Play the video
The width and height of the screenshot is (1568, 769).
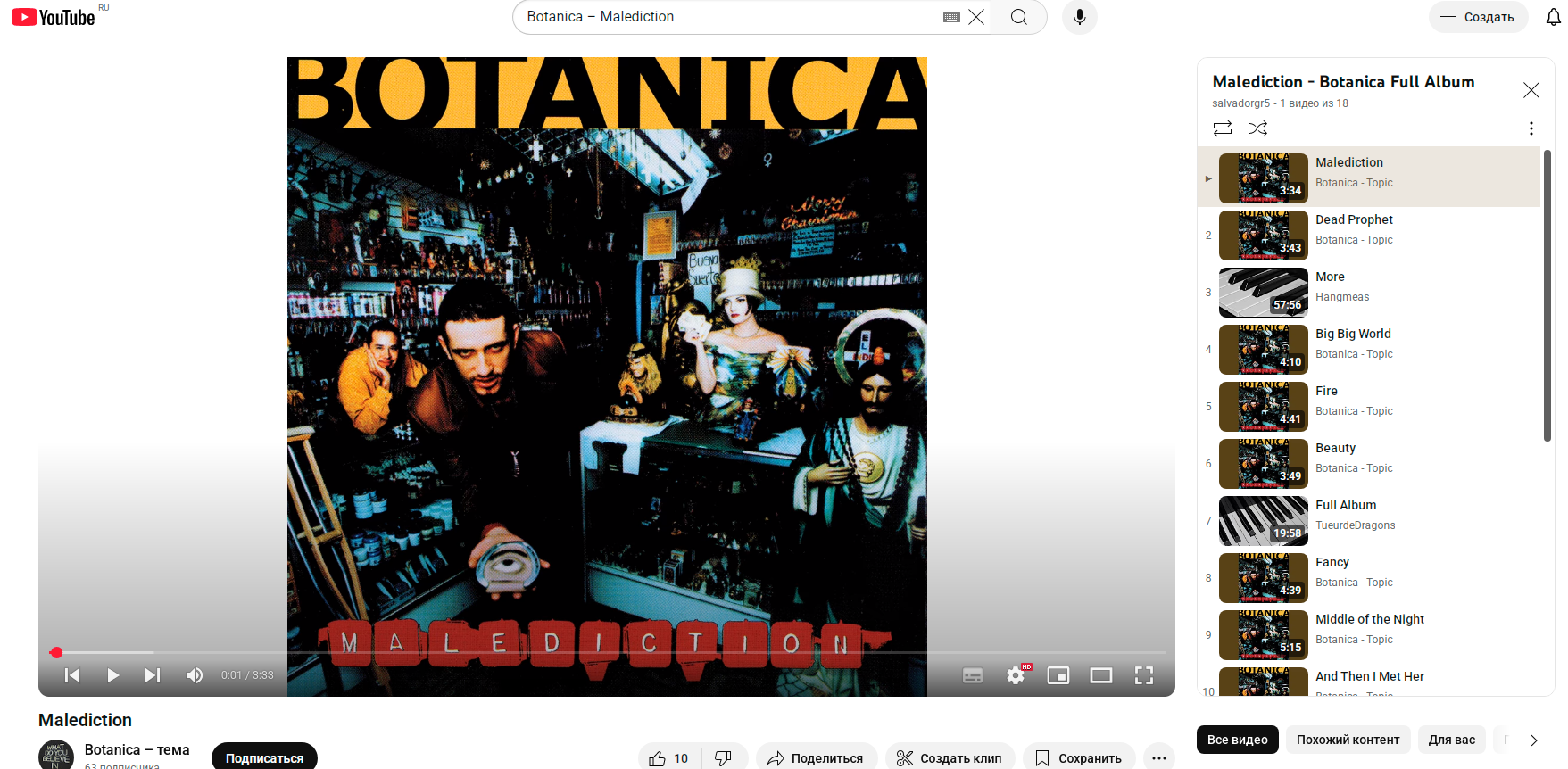tap(112, 675)
